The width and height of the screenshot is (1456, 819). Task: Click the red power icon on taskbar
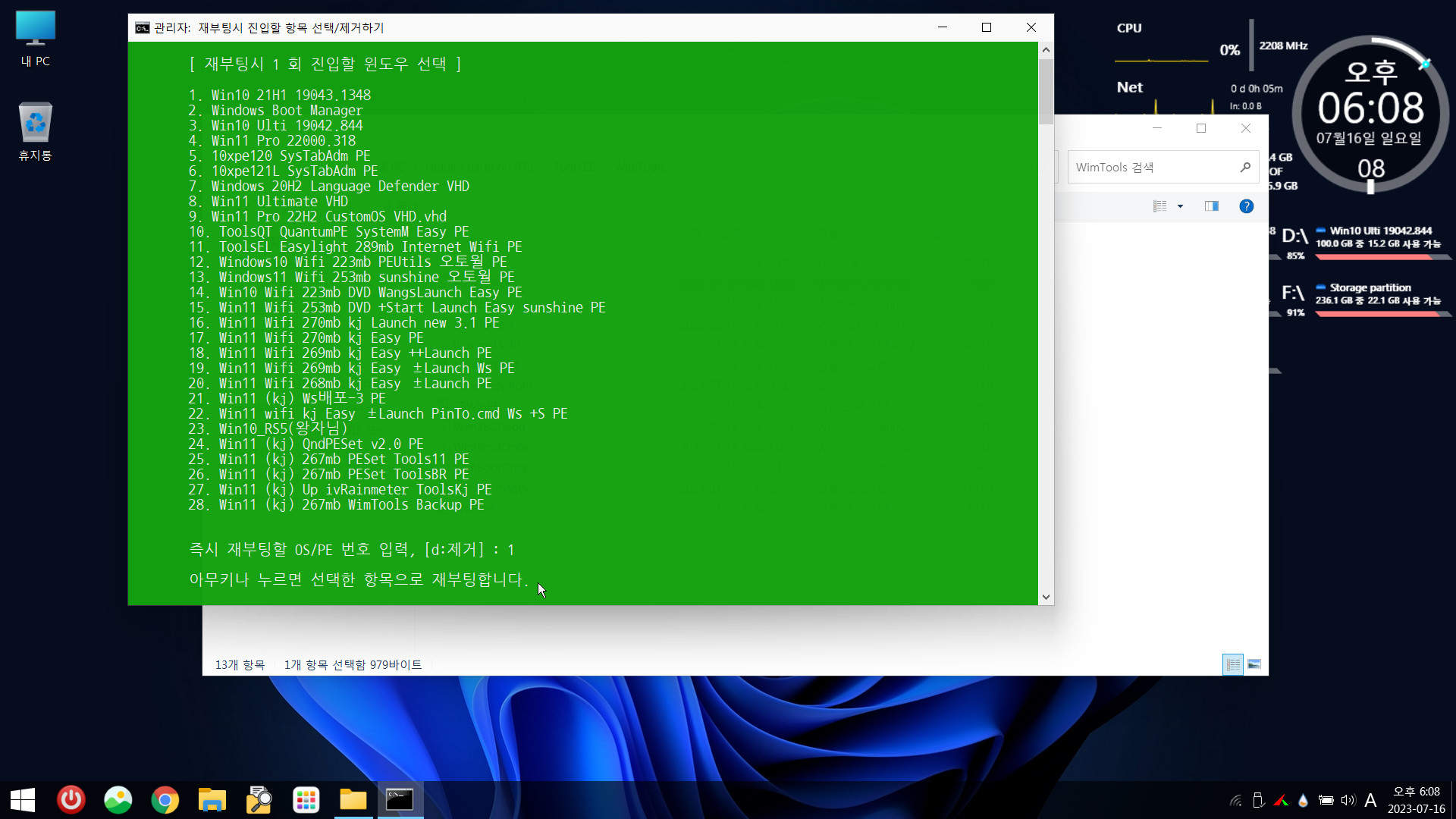(71, 800)
